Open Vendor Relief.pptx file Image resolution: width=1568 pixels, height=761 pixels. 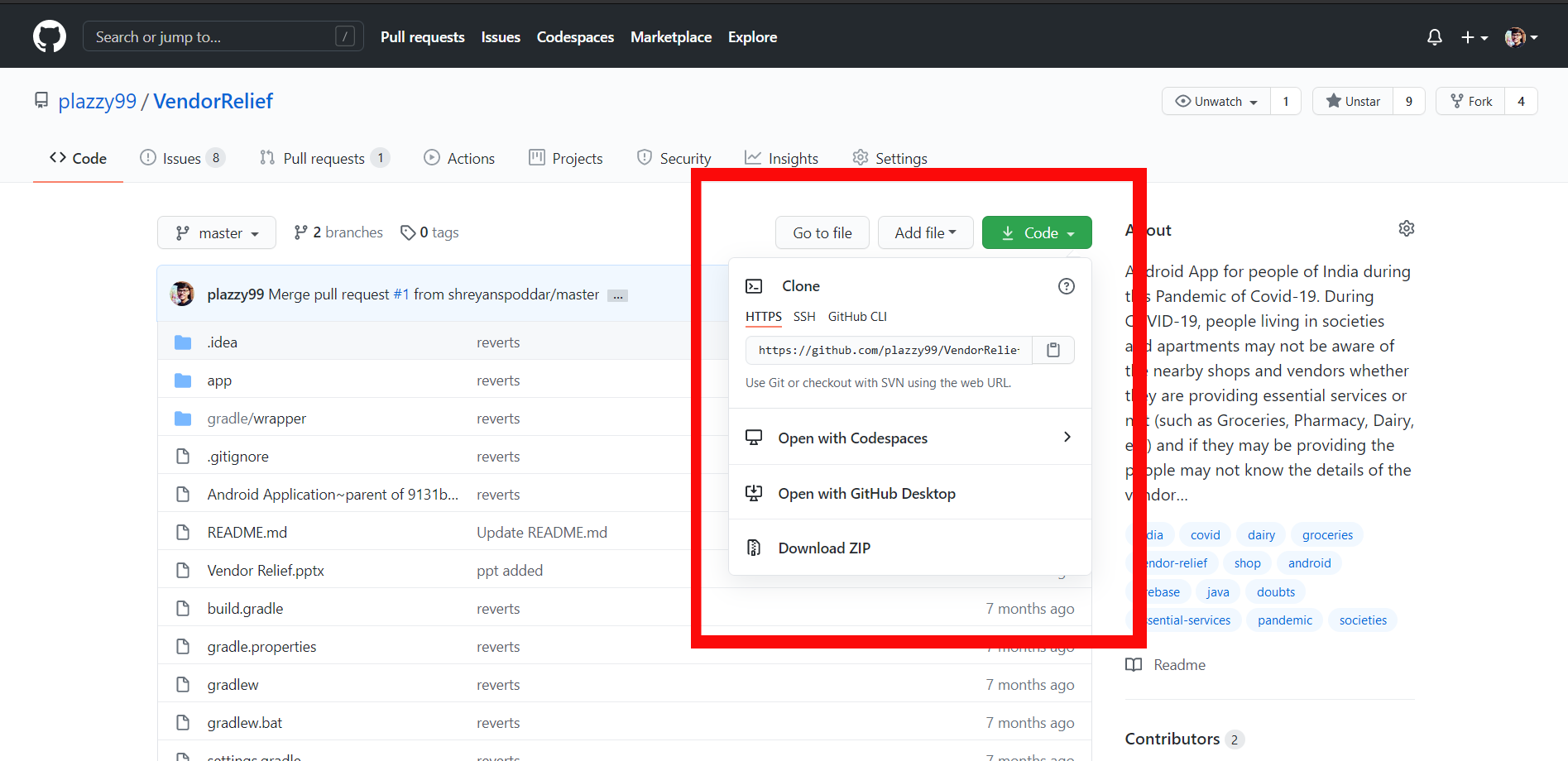(266, 571)
